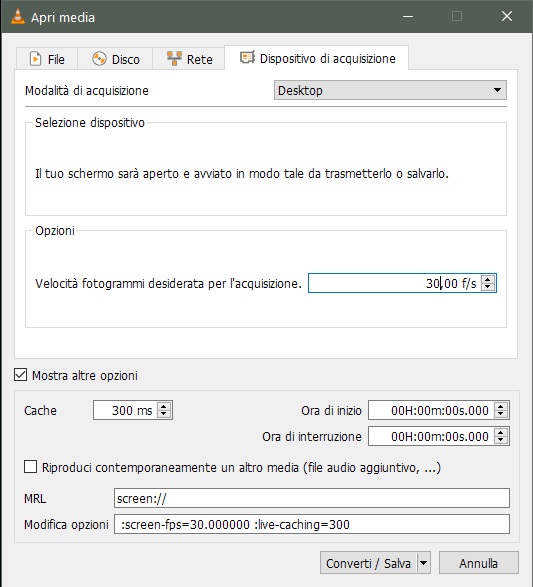
Task: Open the Modalità di acquisizione Desktop dropdown
Action: coord(390,90)
